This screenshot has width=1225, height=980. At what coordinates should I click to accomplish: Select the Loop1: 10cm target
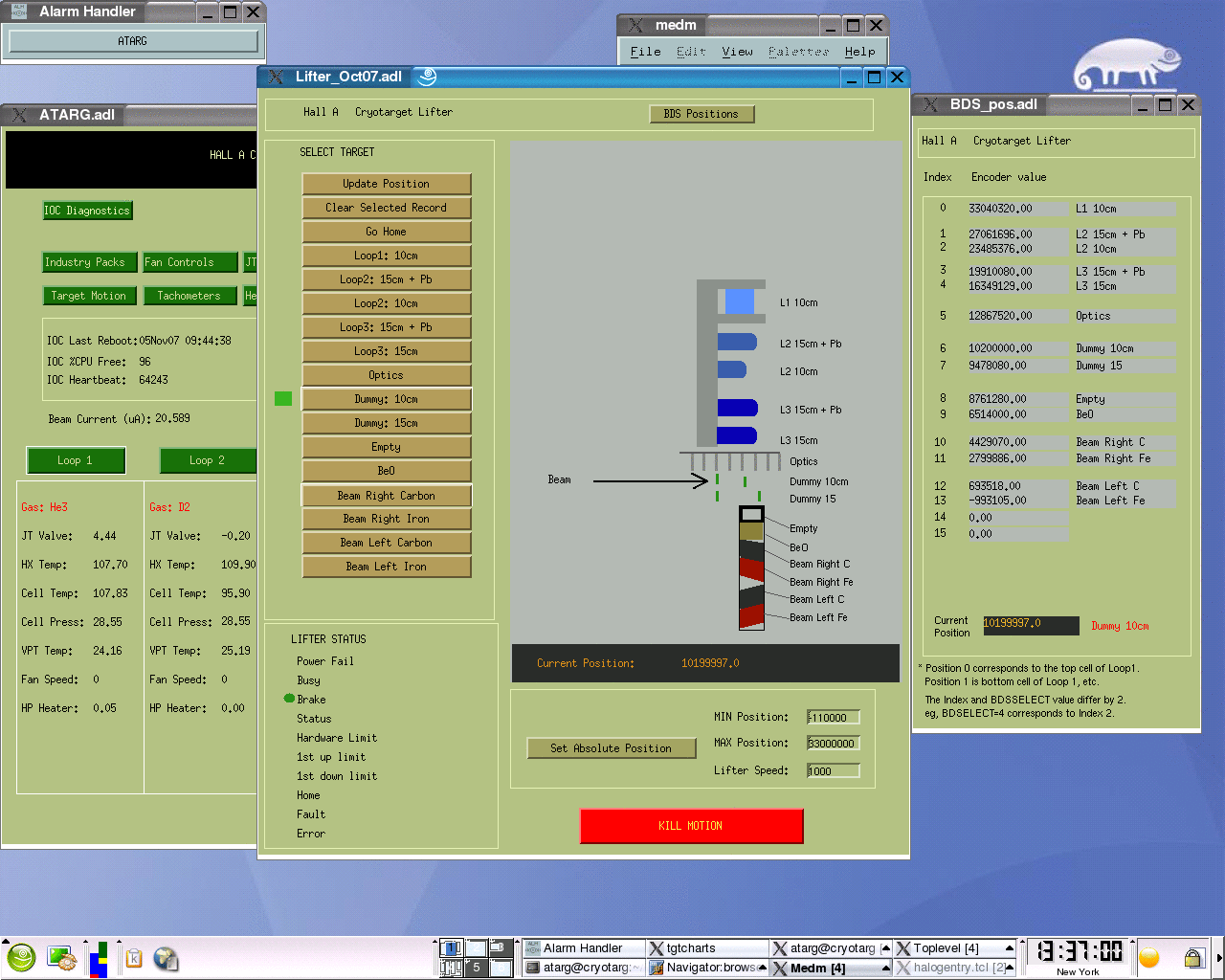387,256
